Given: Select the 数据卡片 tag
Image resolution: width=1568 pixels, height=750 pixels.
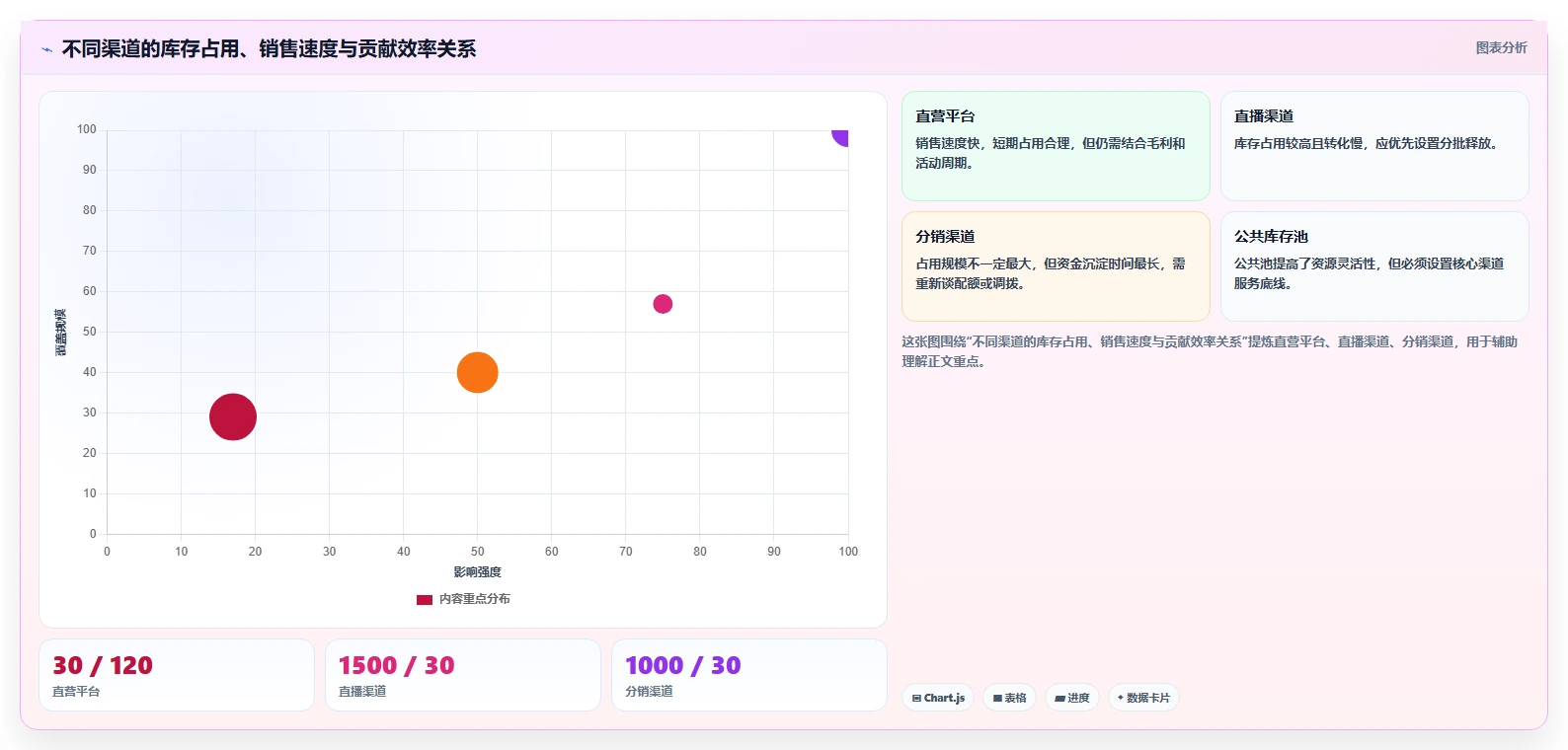Looking at the screenshot, I should 1143,698.
